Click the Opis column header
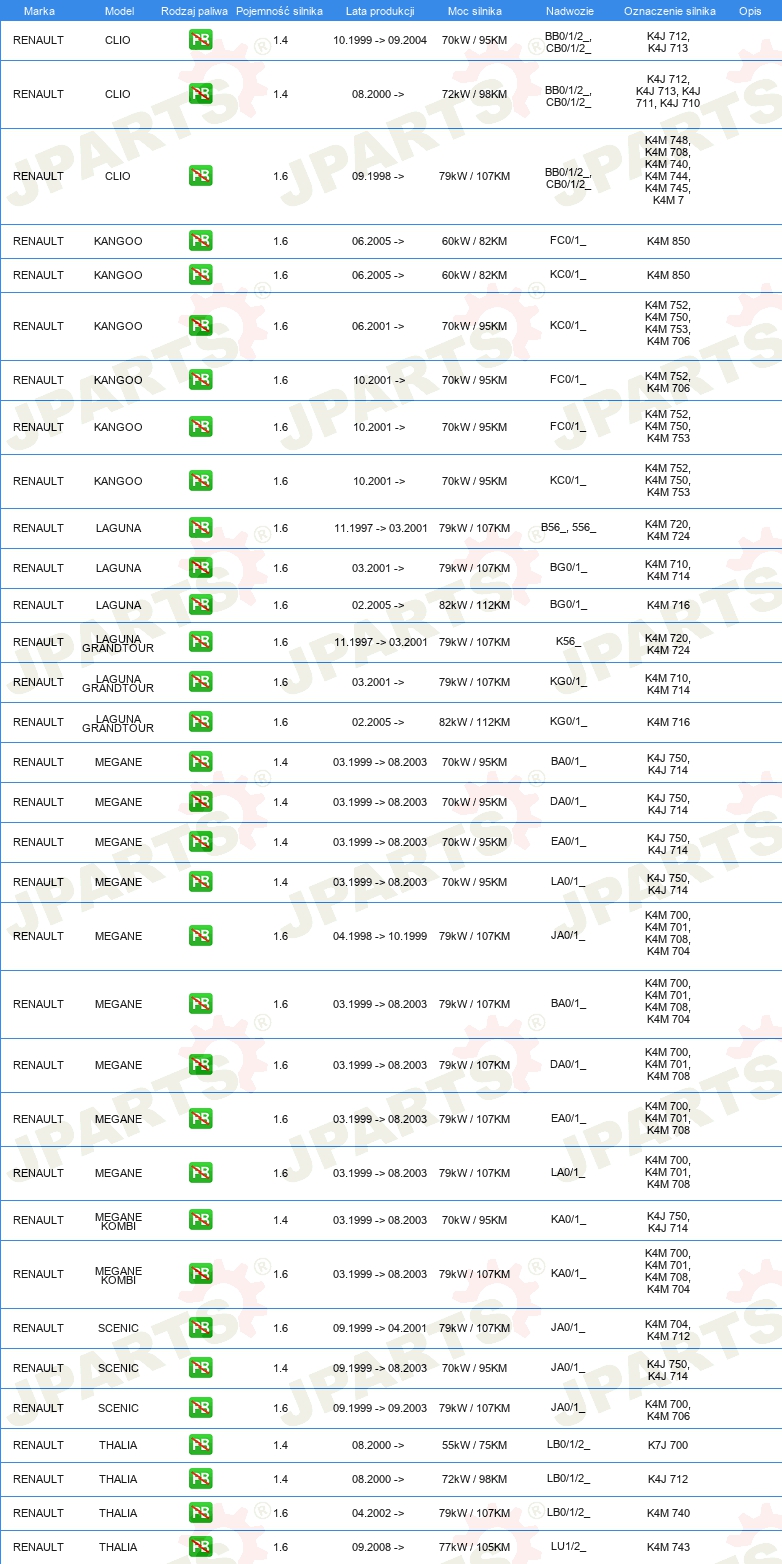Screen dimensions: 782x1564 (750, 11)
